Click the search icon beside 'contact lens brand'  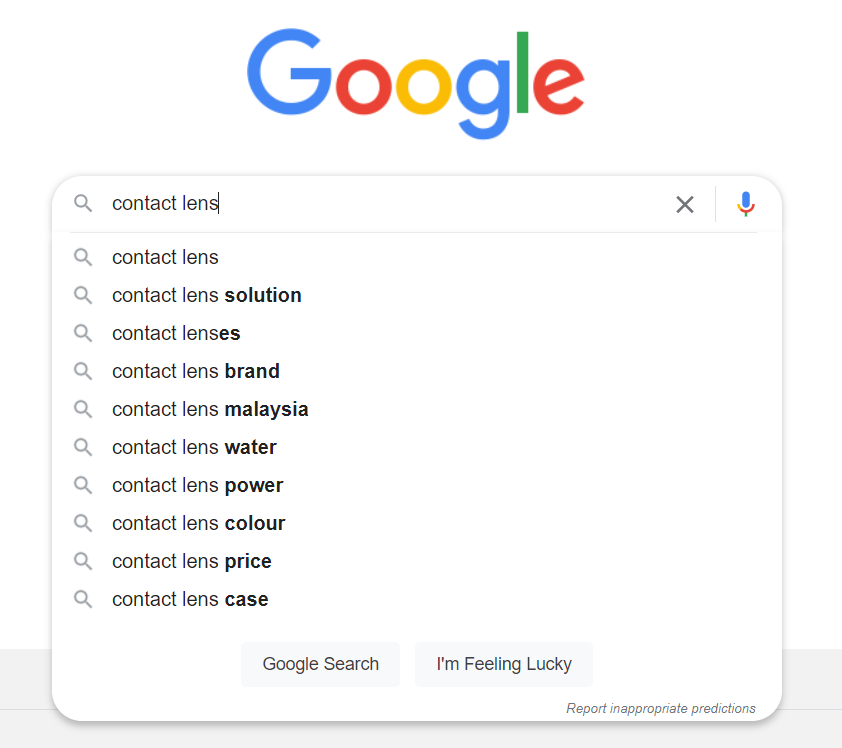(84, 371)
